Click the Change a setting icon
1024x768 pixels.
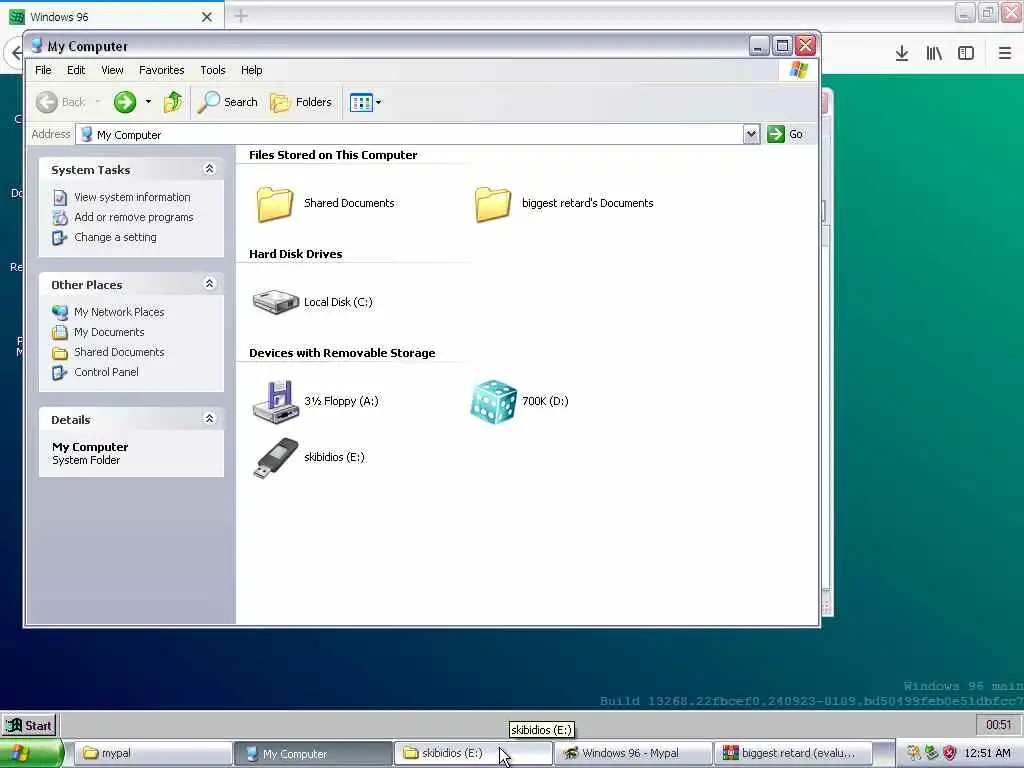click(x=60, y=238)
